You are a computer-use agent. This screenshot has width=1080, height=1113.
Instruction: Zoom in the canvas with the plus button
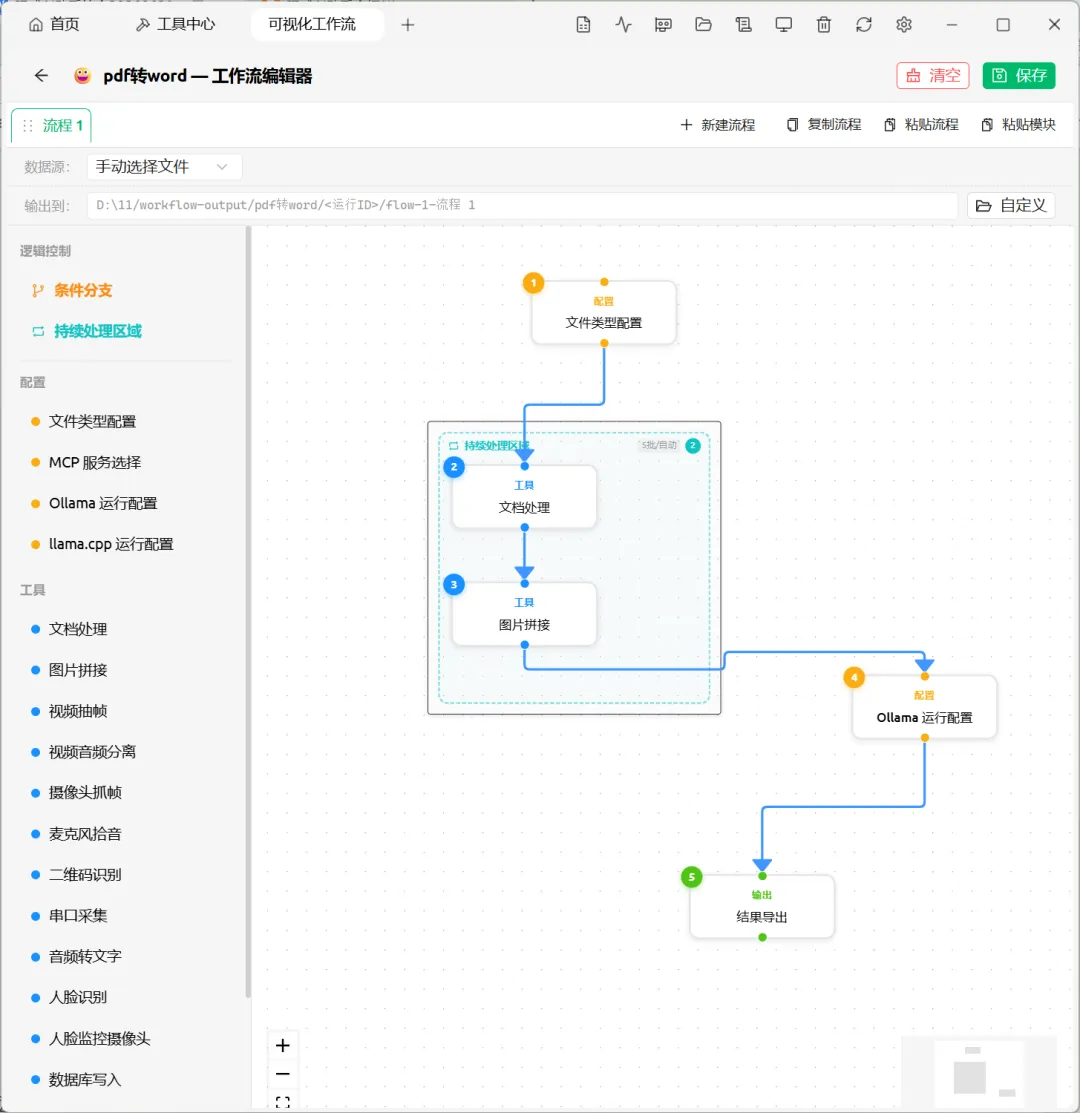(282, 1045)
